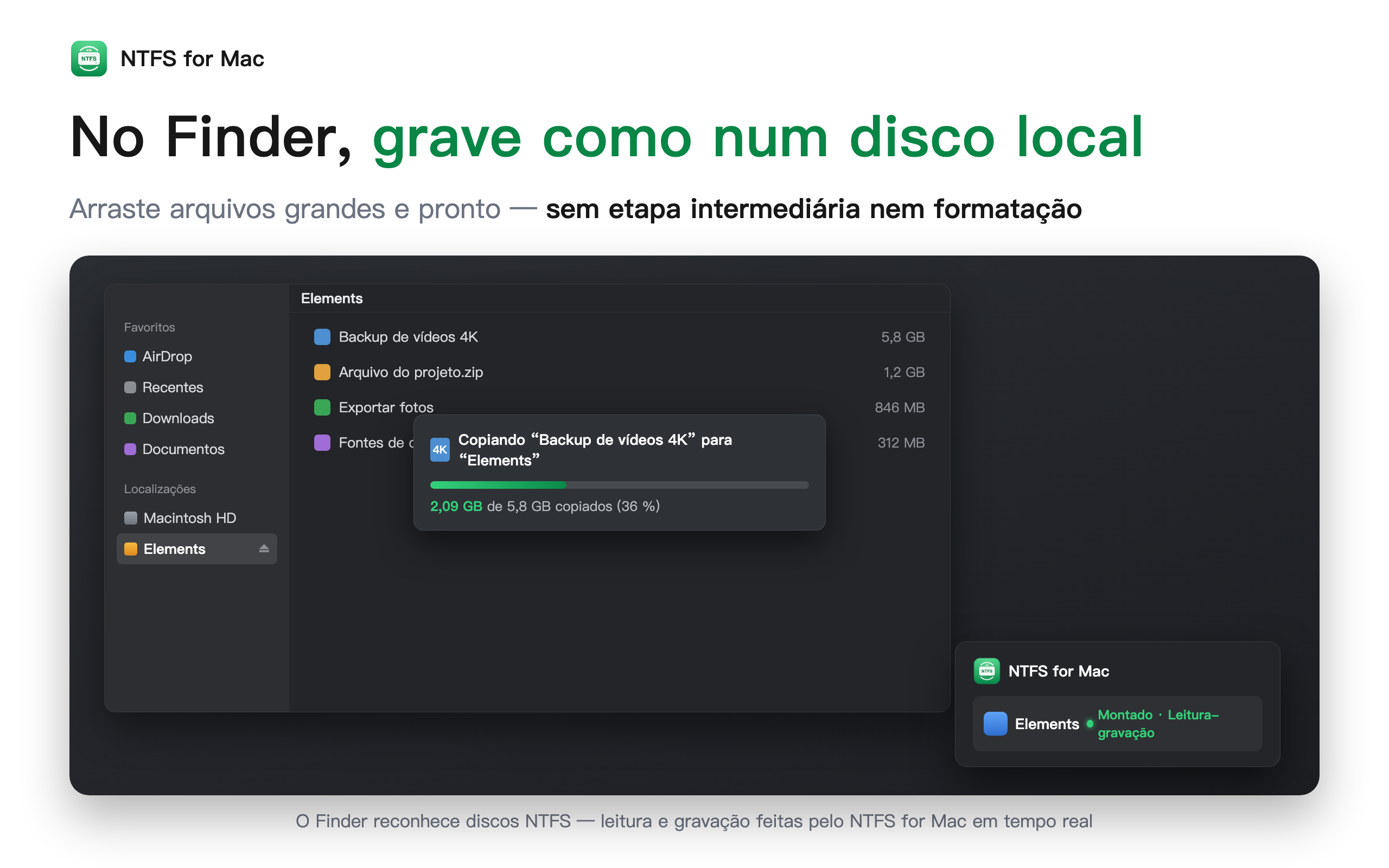Screen dimensions: 1389x868
Task: Click the Elements window title
Action: 332,298
